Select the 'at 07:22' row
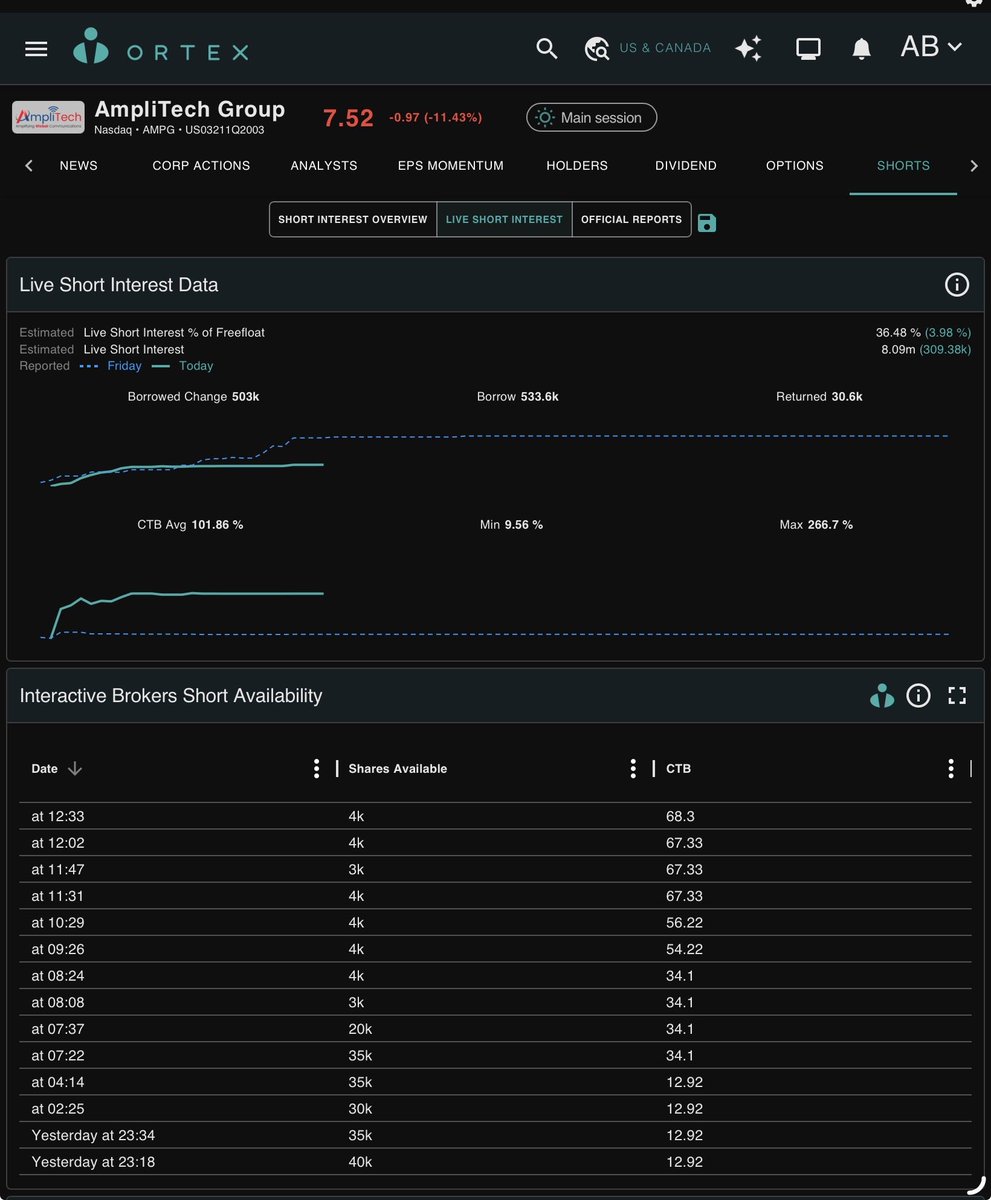This screenshot has height=1200, width=991. [x=495, y=1056]
